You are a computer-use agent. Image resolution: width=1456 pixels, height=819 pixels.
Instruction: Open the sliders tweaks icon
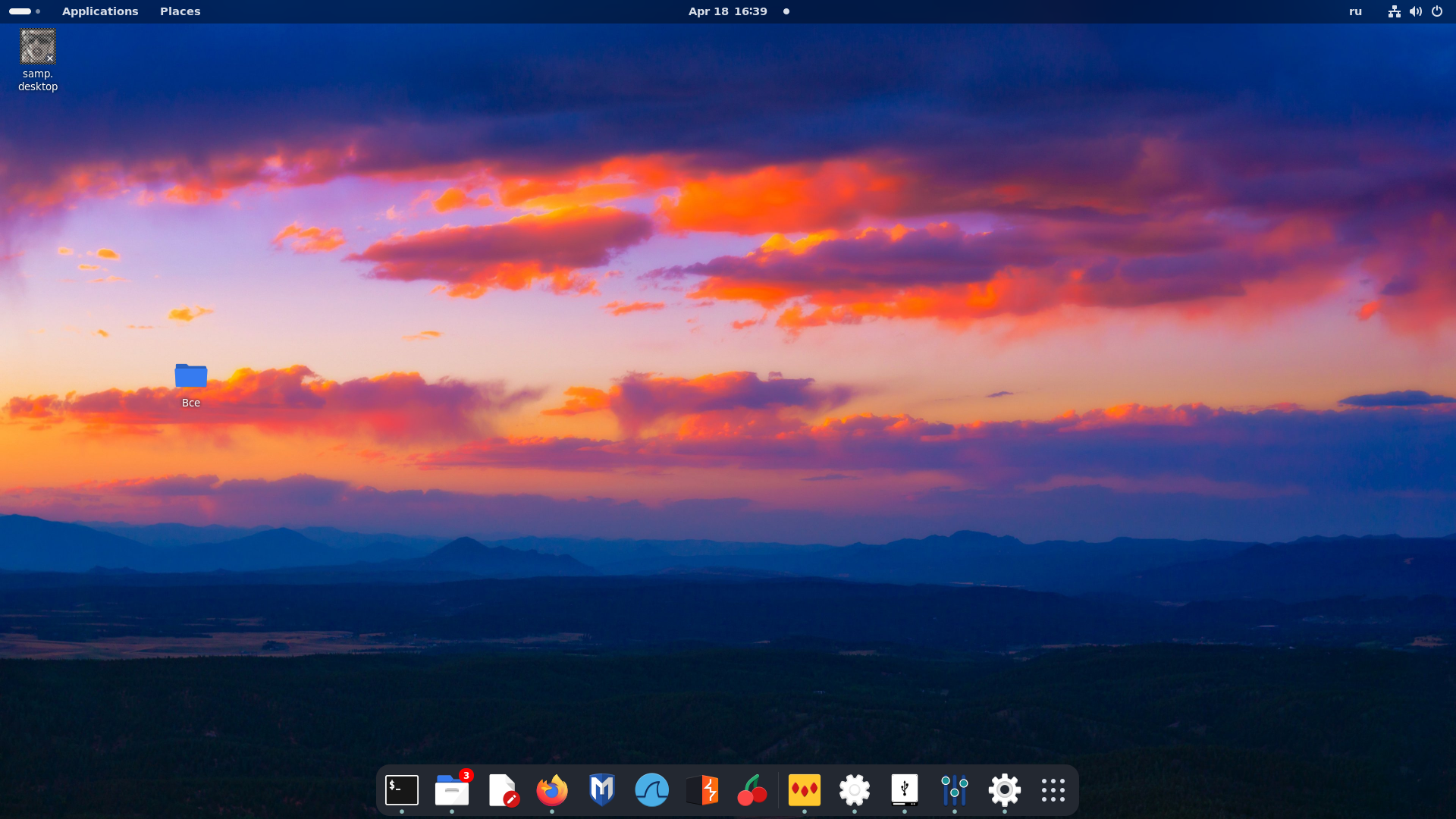click(955, 790)
